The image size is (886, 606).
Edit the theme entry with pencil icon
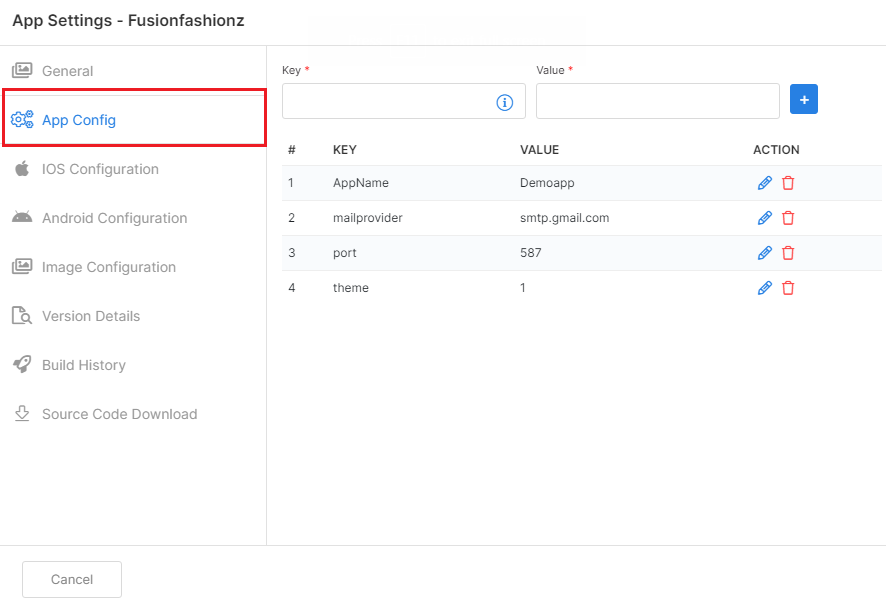pos(765,288)
